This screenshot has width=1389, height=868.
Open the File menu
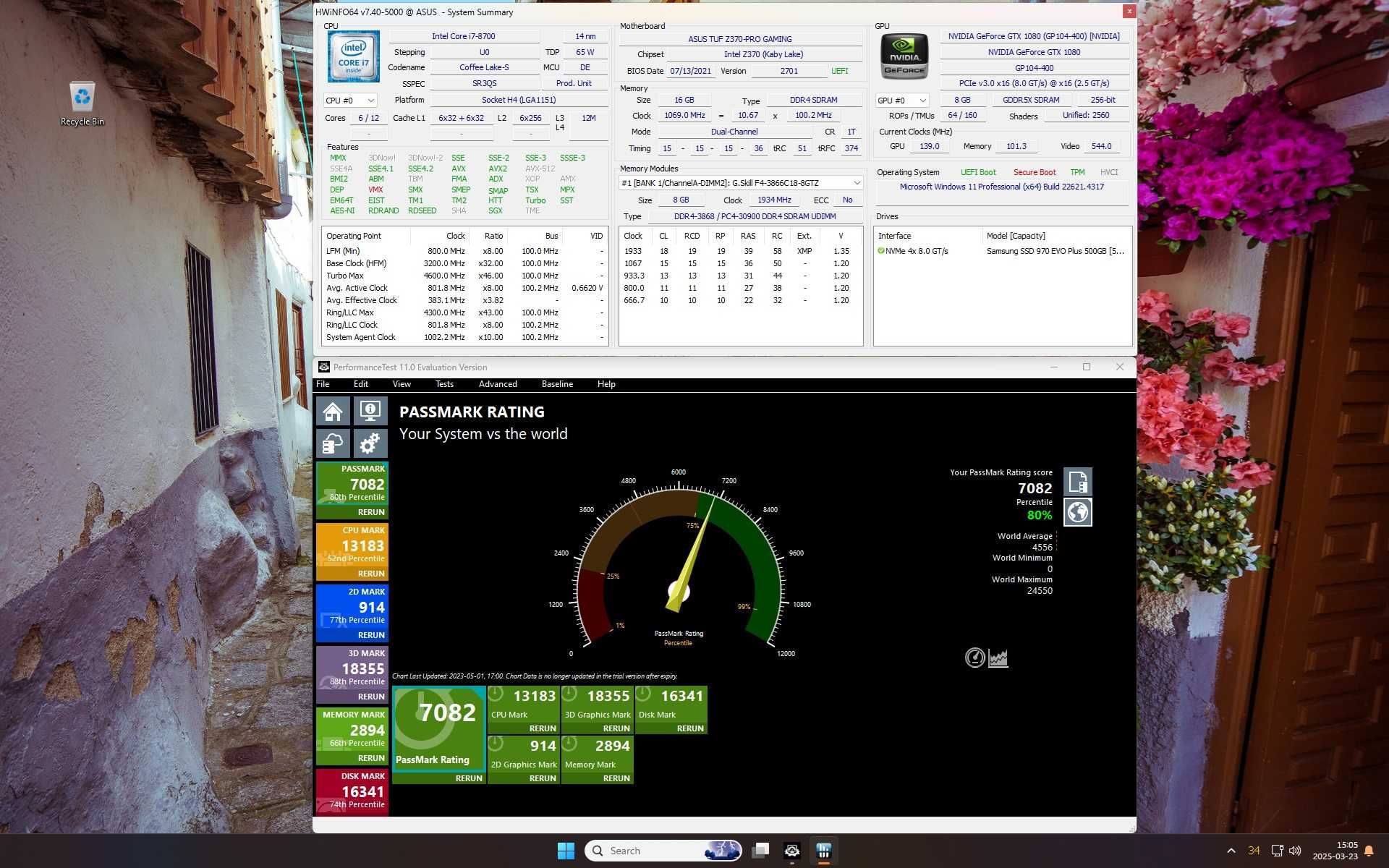click(323, 384)
